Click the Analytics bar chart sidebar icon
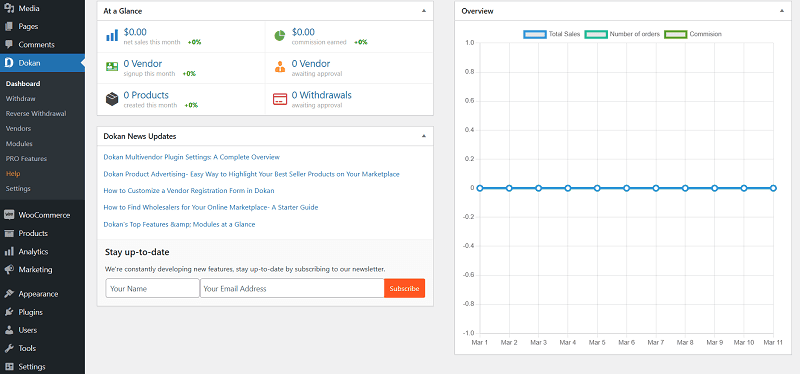Image resolution: width=800 pixels, height=374 pixels. pos(9,252)
